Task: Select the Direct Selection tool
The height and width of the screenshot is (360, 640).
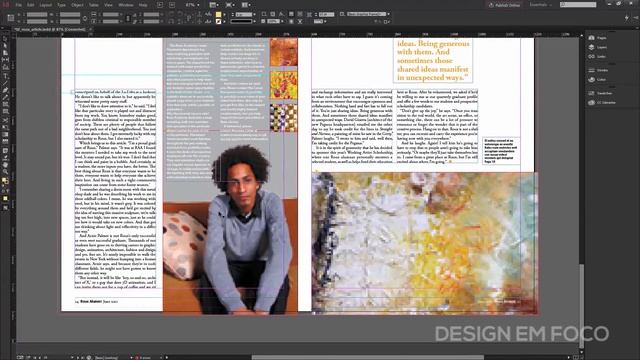Action: (5, 46)
